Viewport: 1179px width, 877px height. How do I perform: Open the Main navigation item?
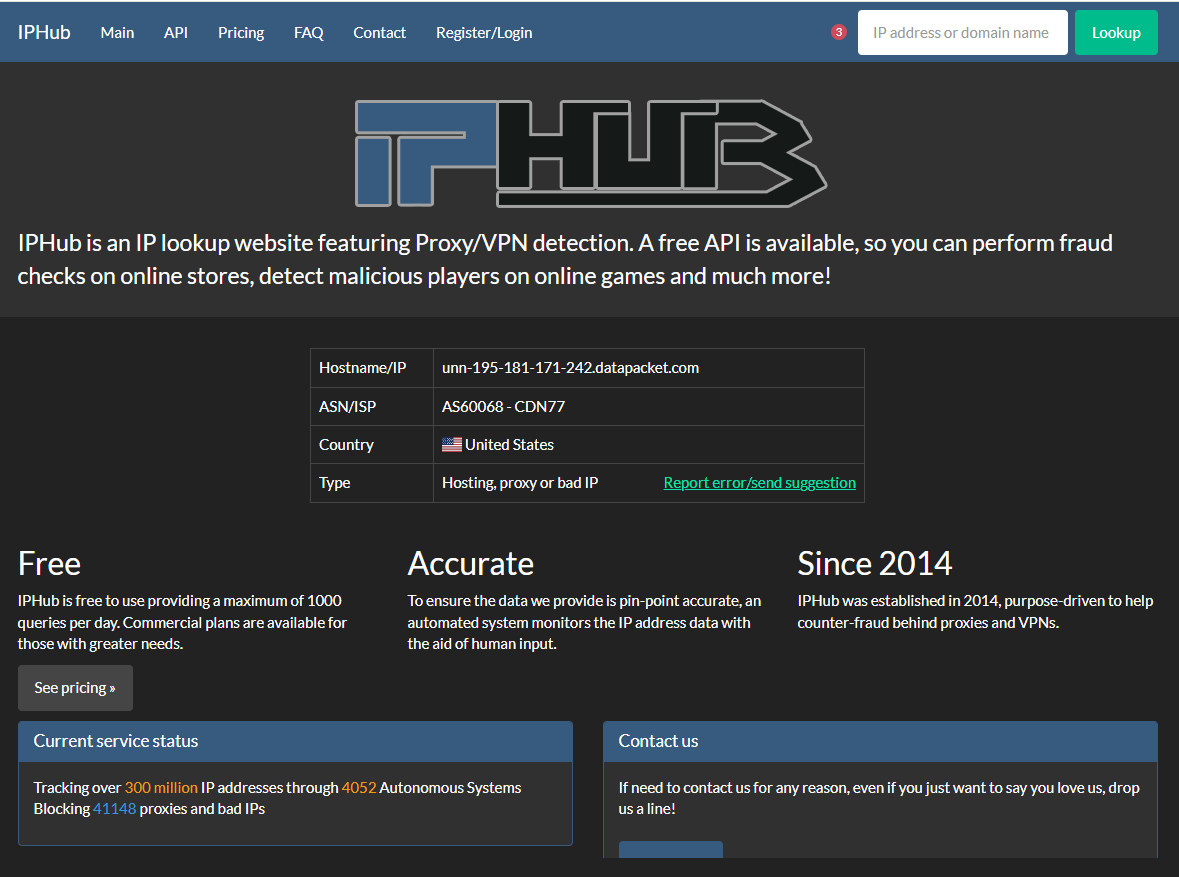(x=117, y=32)
